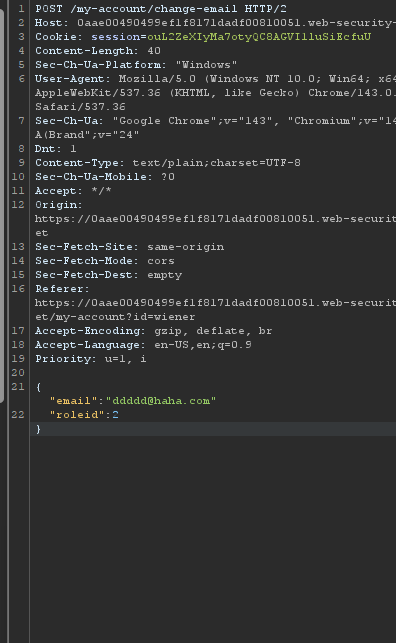Click the Sec-Ch-Ua-Mobile ?0 header

105,176
